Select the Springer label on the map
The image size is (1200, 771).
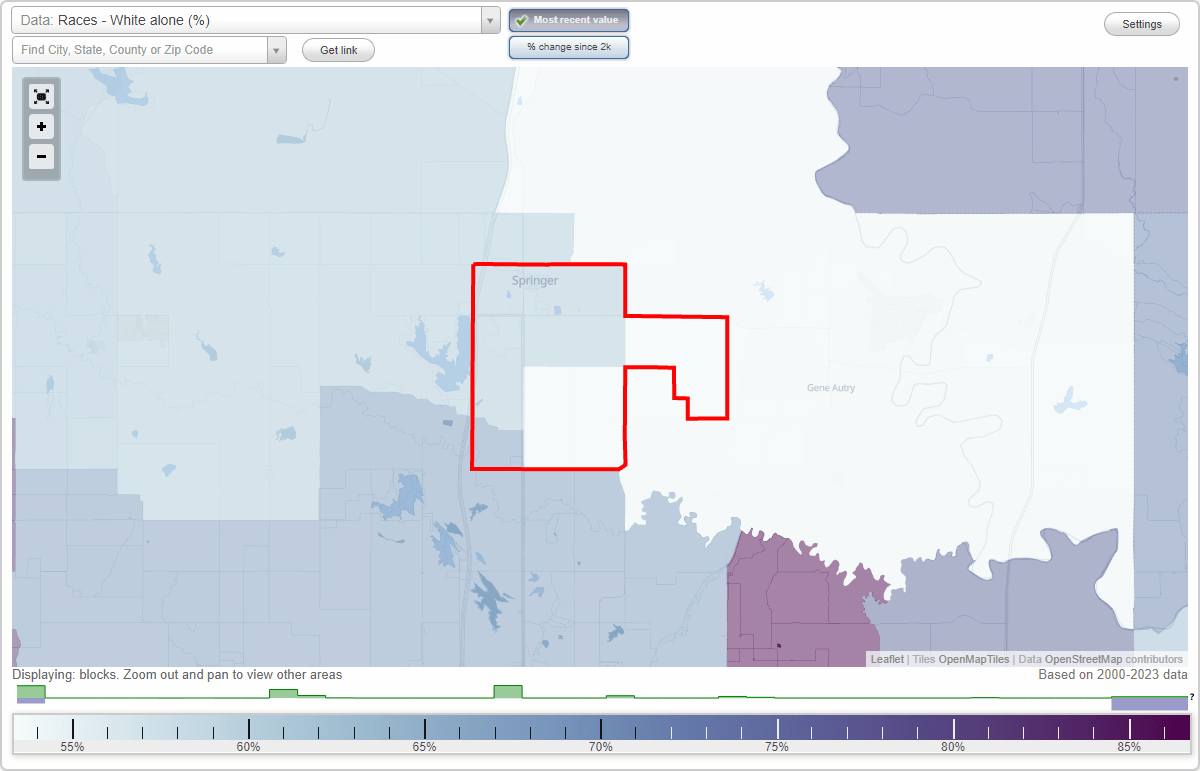pyautogui.click(x=533, y=280)
